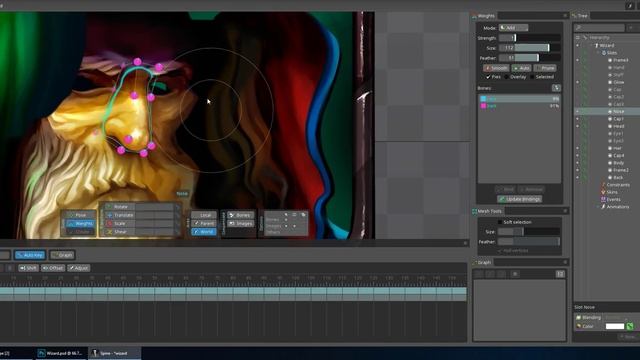This screenshot has height=360, width=640.
Task: Select the Back slot in tree
Action: point(618,178)
